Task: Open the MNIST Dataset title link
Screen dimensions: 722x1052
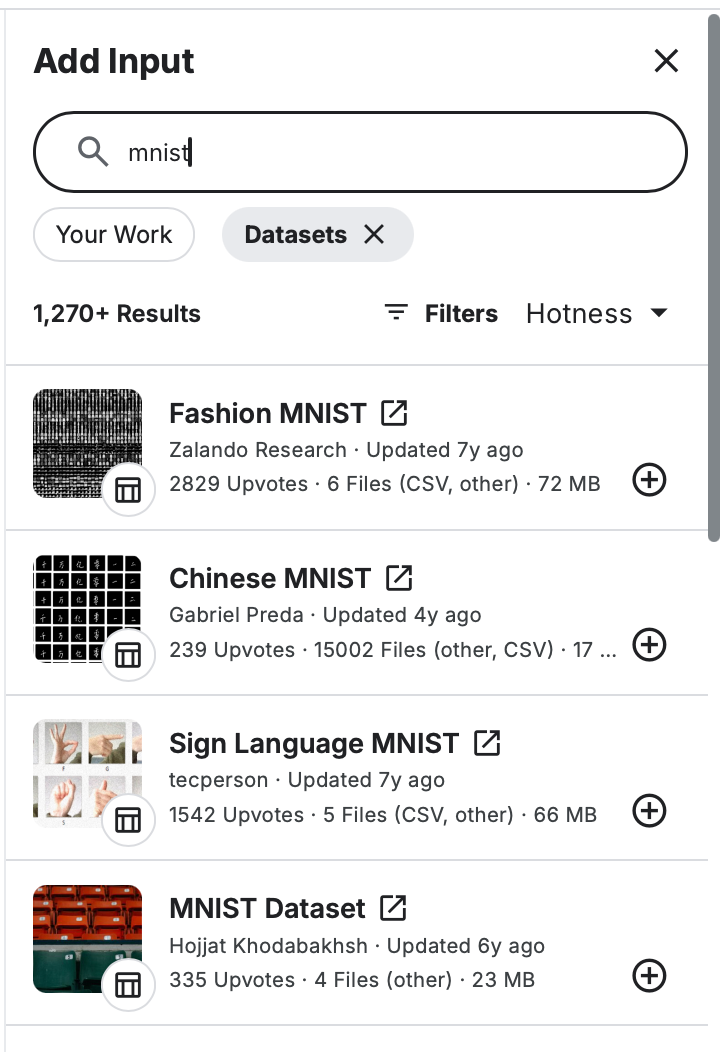Action: click(267, 908)
